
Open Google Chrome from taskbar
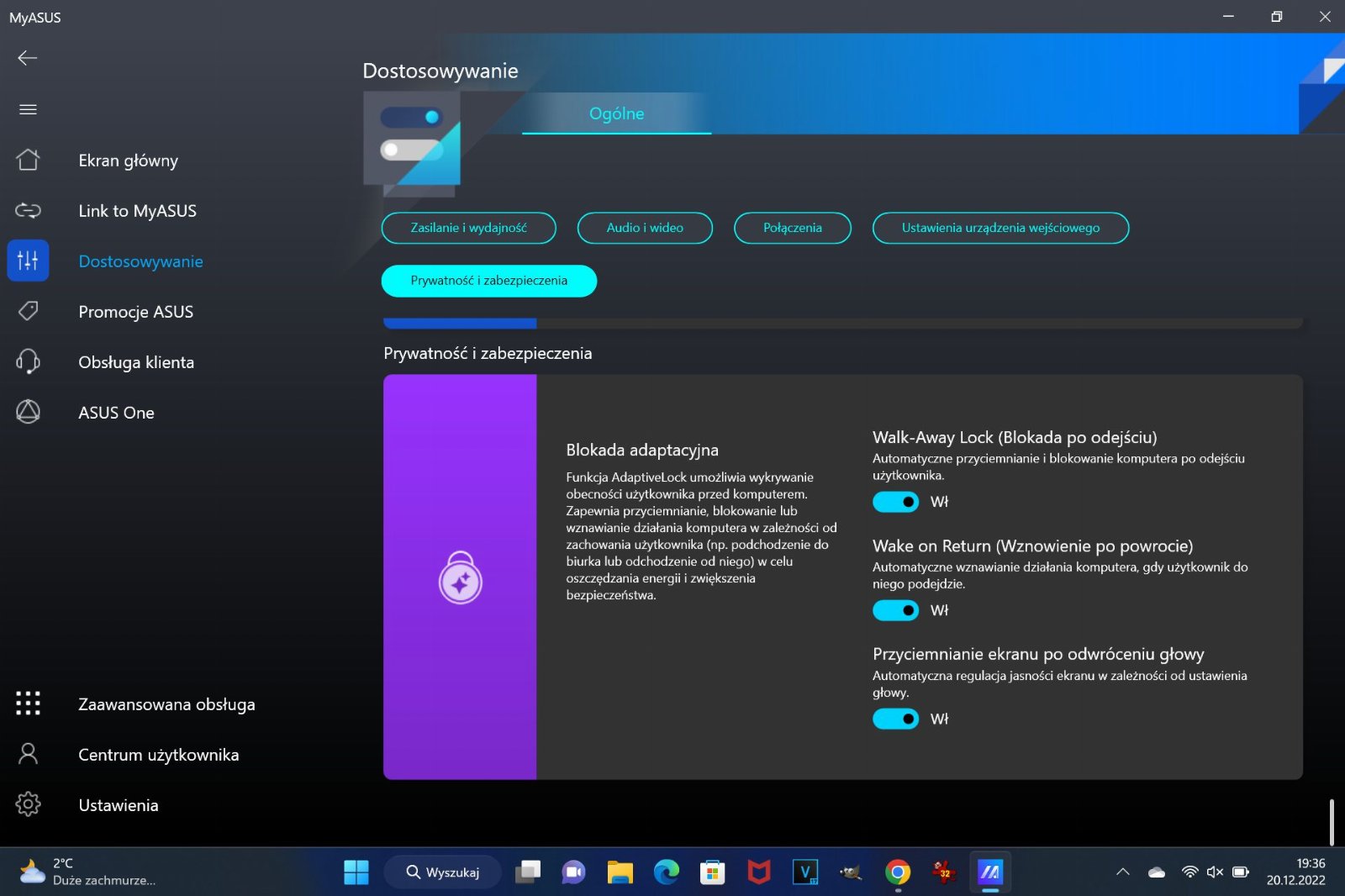click(x=898, y=872)
